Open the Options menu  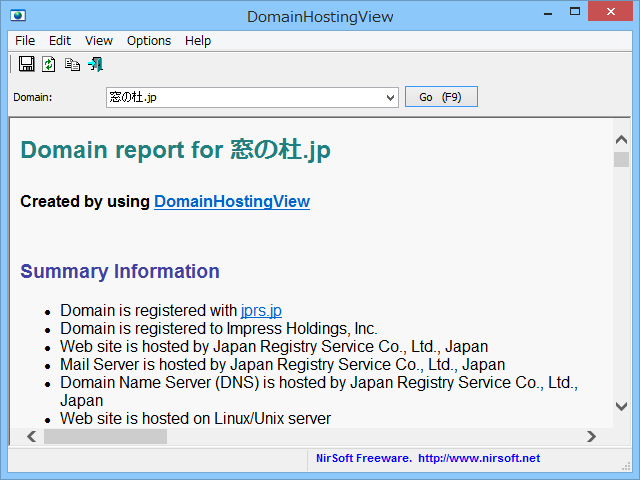click(x=149, y=41)
